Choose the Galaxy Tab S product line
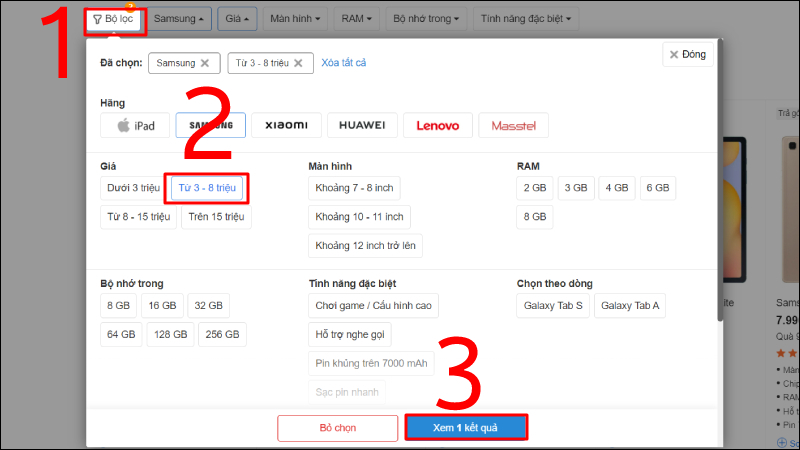800x450 pixels. pyautogui.click(x=553, y=306)
